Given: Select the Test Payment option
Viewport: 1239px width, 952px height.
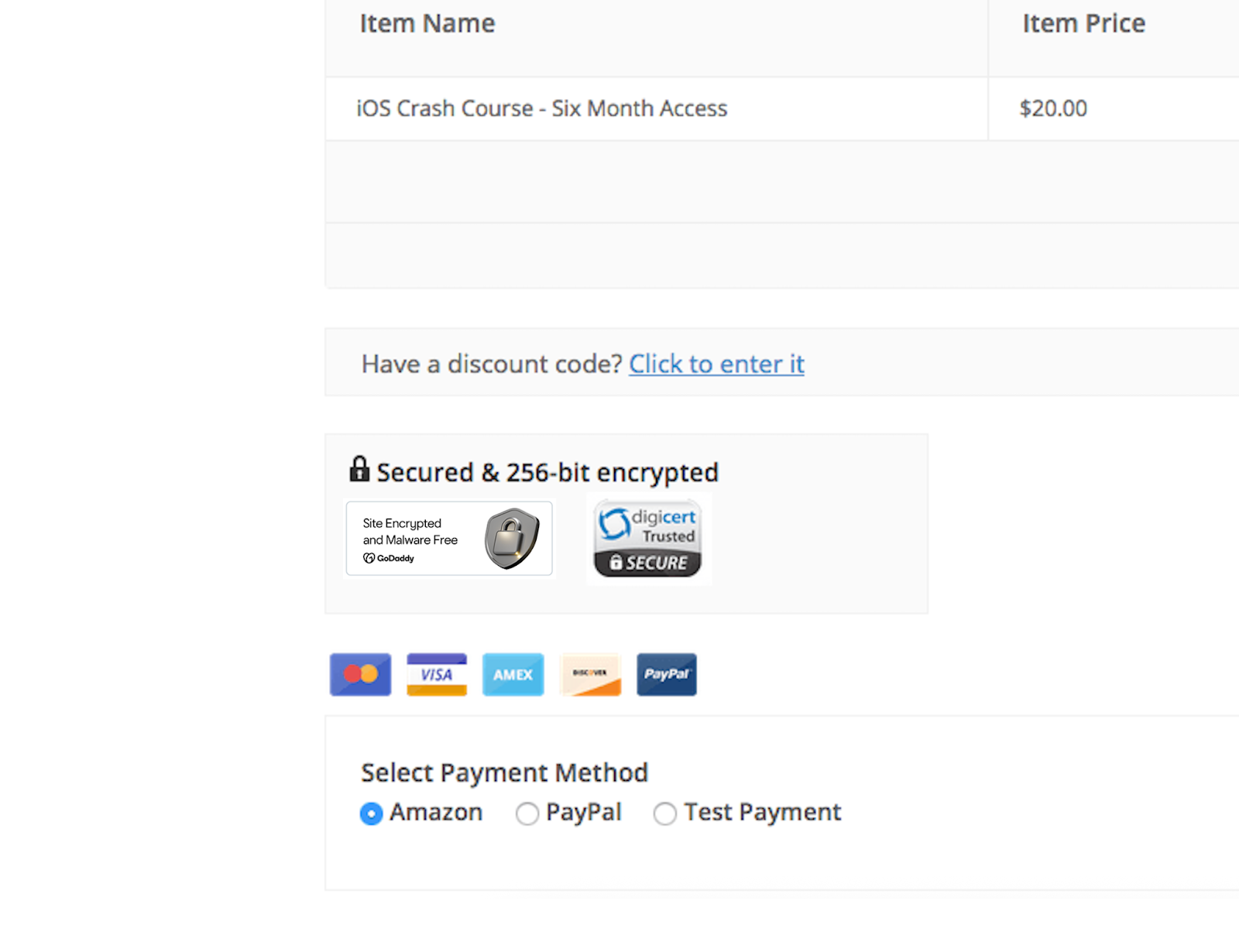Looking at the screenshot, I should (664, 813).
